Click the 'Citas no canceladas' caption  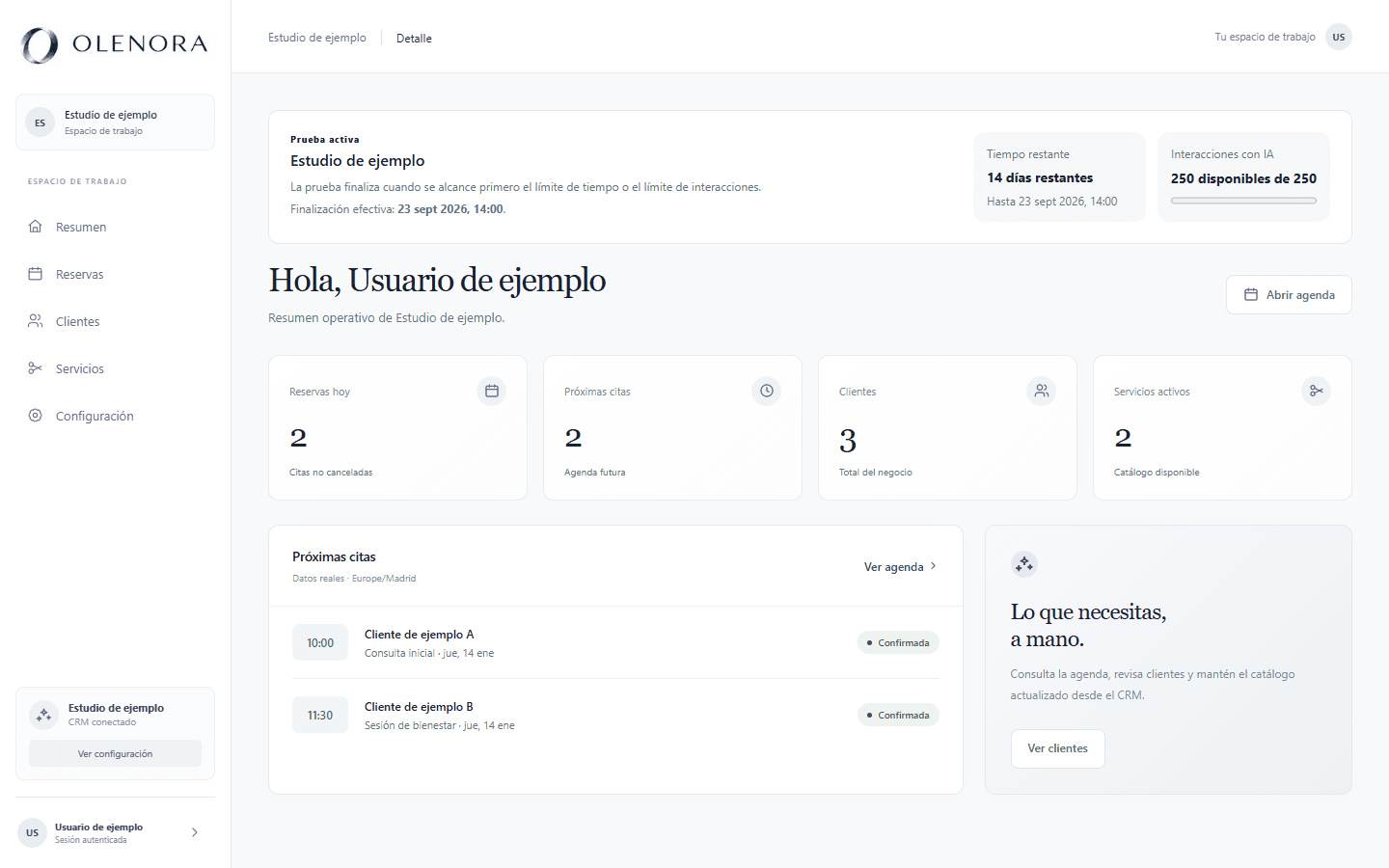331,473
